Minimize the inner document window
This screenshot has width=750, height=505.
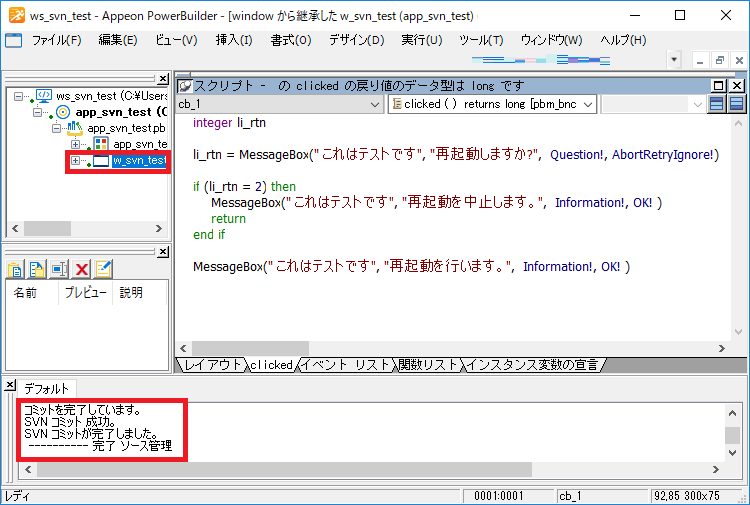tap(700, 60)
